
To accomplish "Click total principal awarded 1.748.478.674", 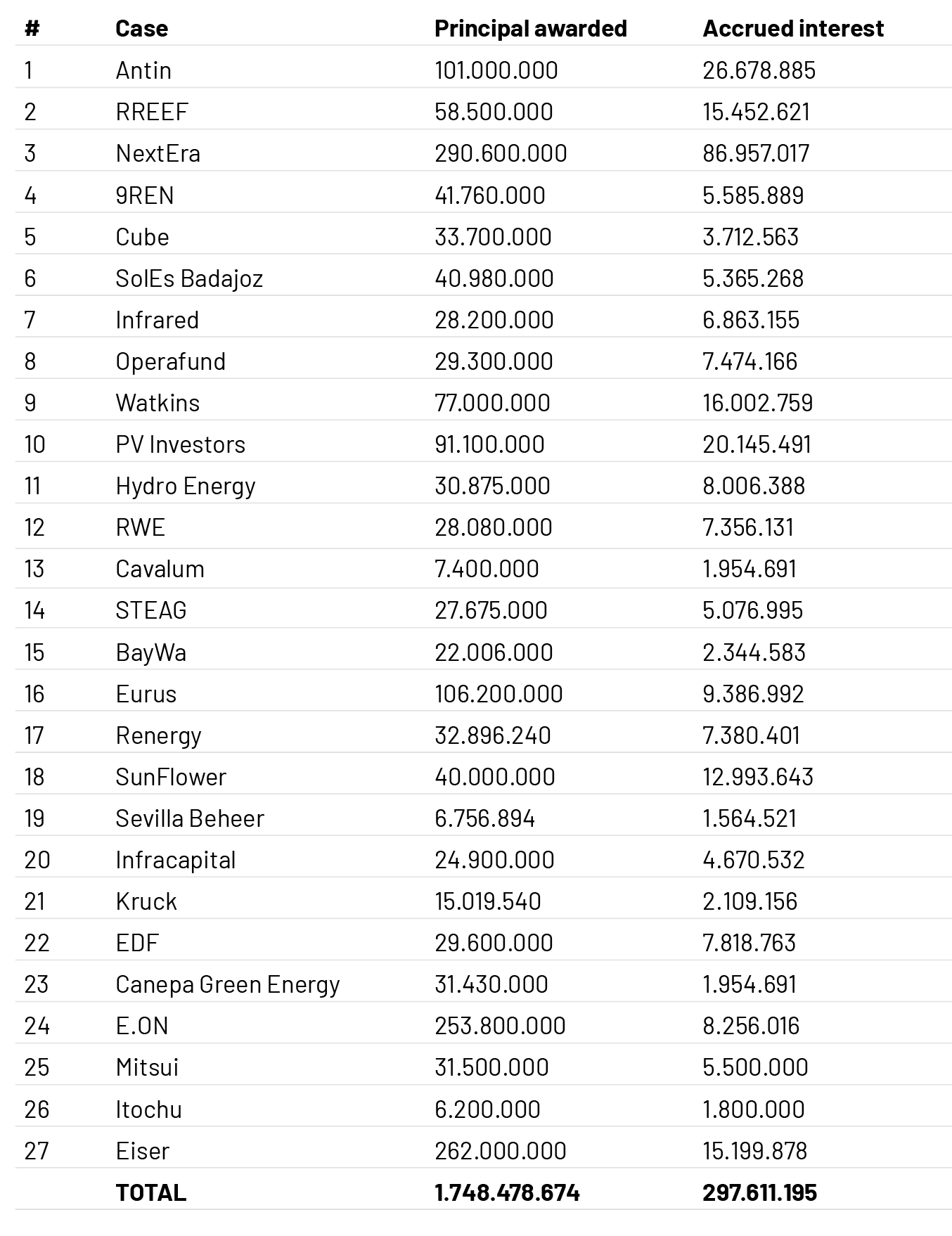I will (507, 1192).
